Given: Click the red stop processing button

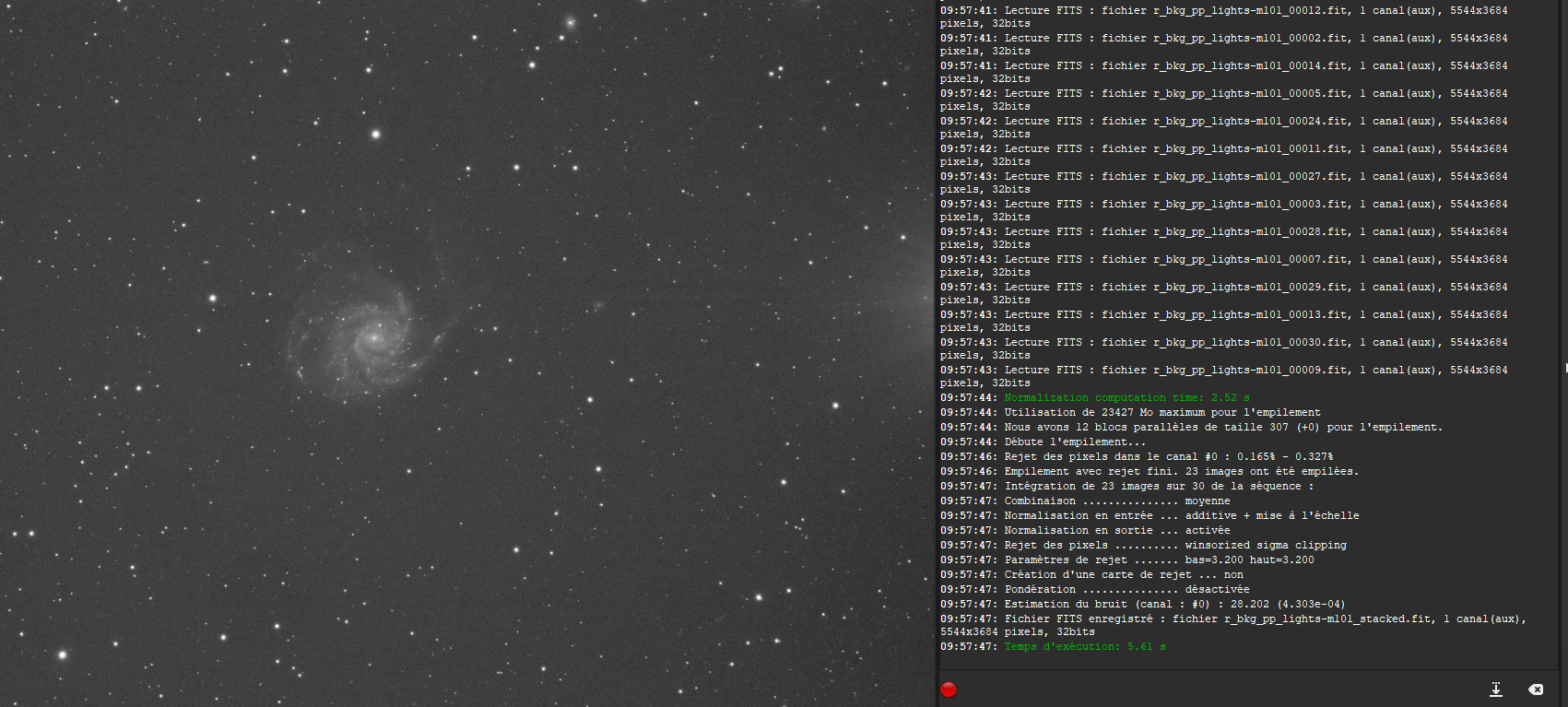Looking at the screenshot, I should click(x=949, y=689).
